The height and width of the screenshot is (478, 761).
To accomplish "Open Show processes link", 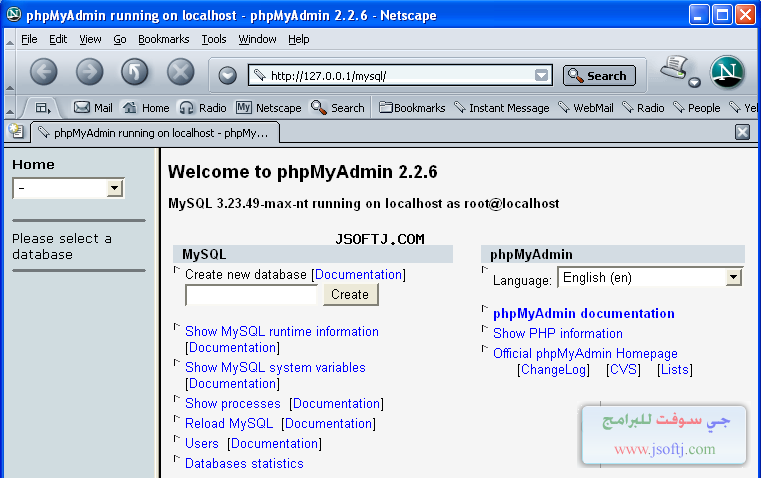I will pyautogui.click(x=233, y=403).
